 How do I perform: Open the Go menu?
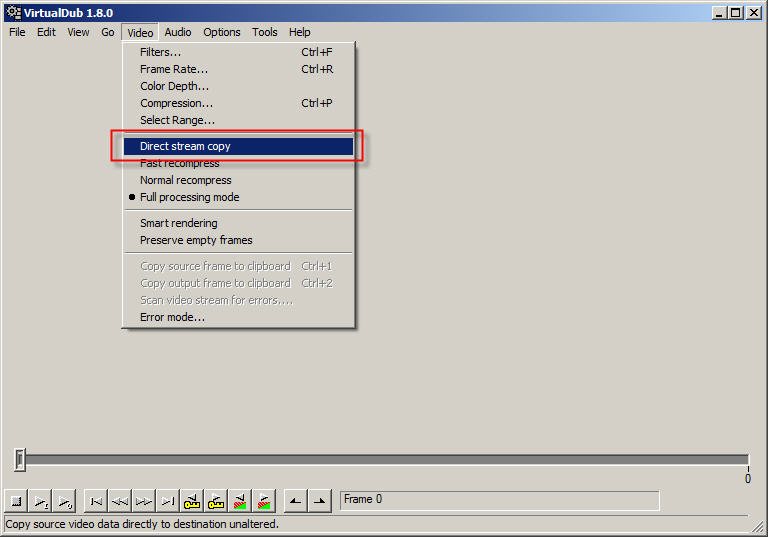pos(108,32)
